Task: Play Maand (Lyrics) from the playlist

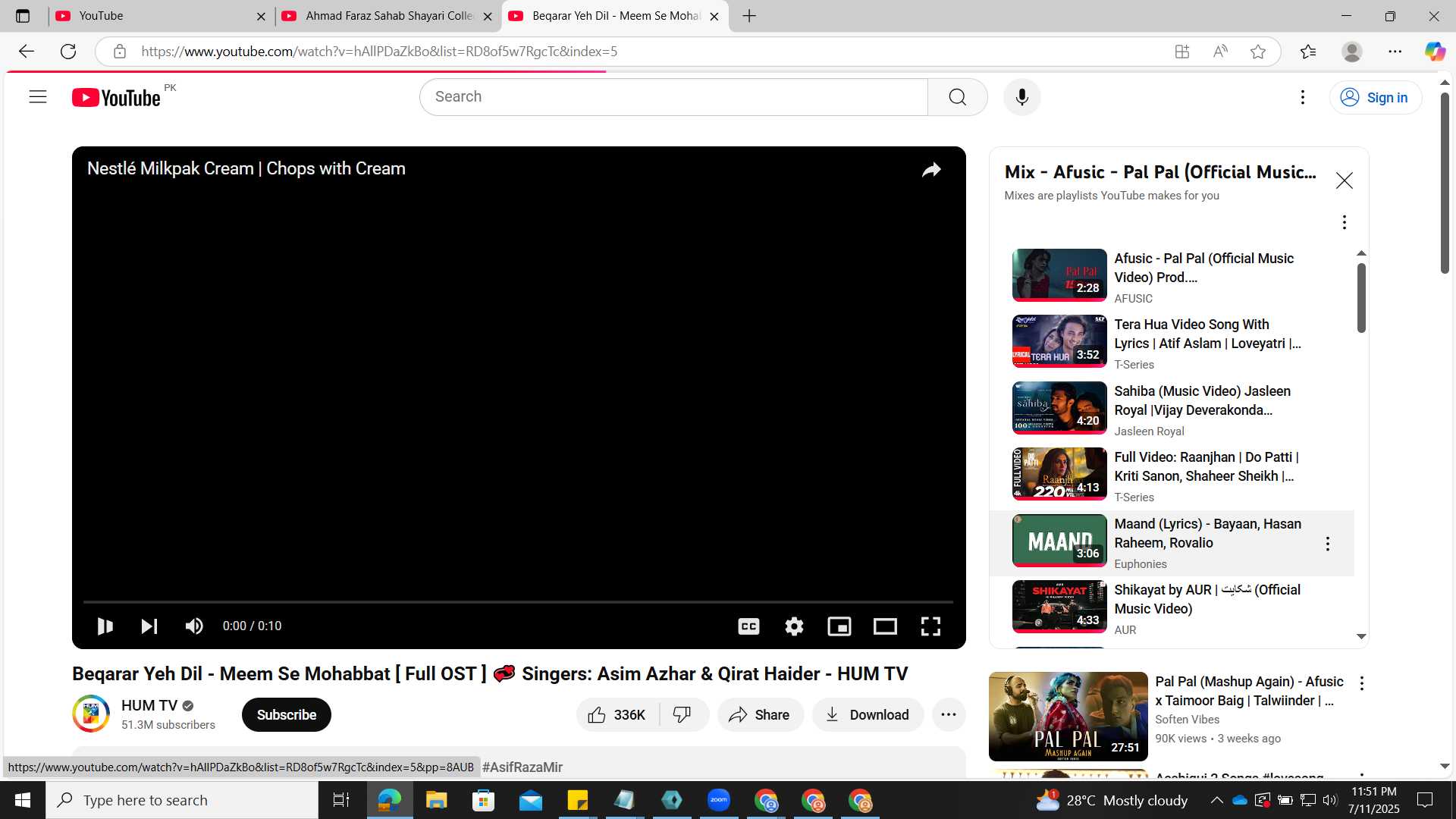Action: coord(1172,542)
